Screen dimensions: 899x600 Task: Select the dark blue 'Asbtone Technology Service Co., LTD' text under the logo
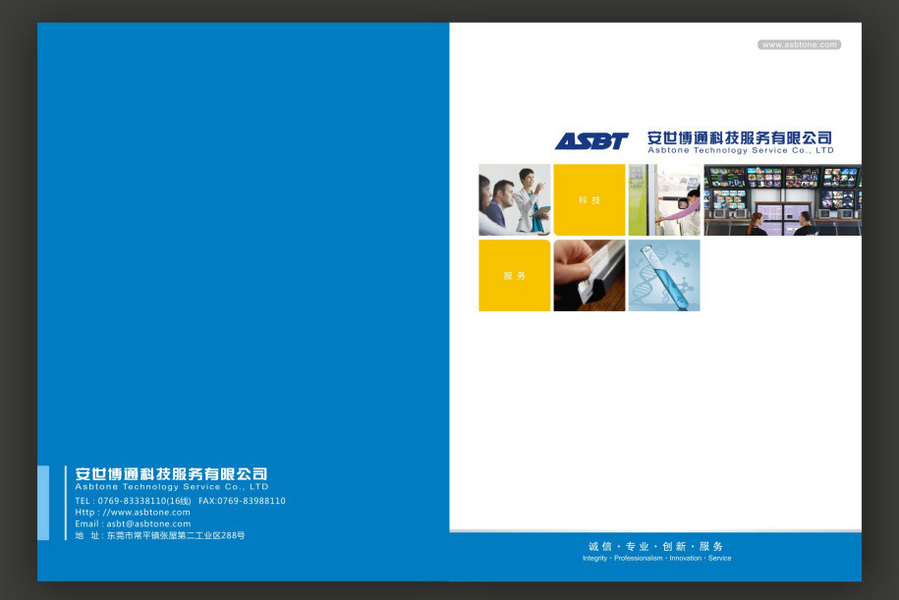tap(740, 150)
